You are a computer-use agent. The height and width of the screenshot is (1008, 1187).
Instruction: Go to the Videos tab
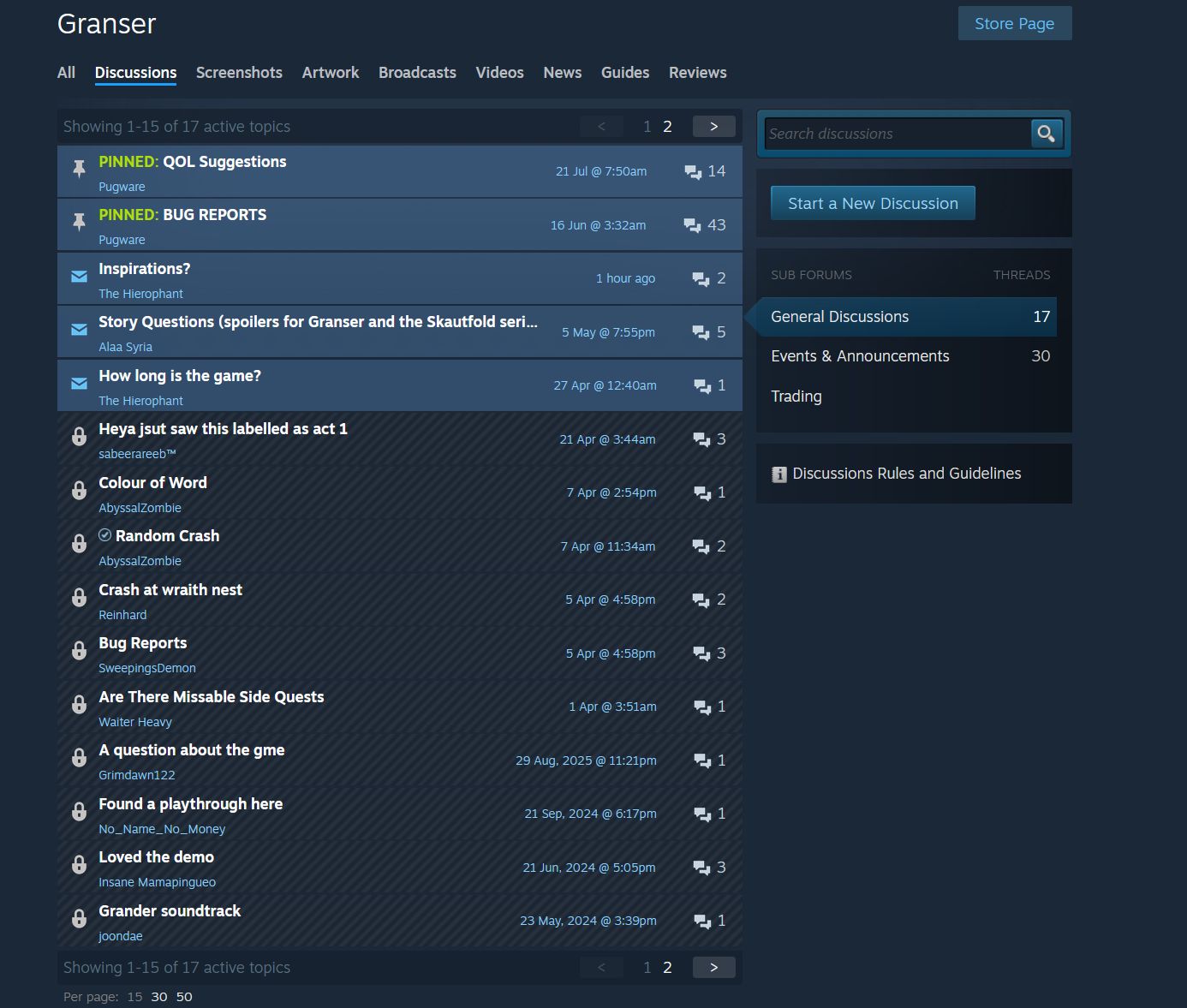(499, 73)
